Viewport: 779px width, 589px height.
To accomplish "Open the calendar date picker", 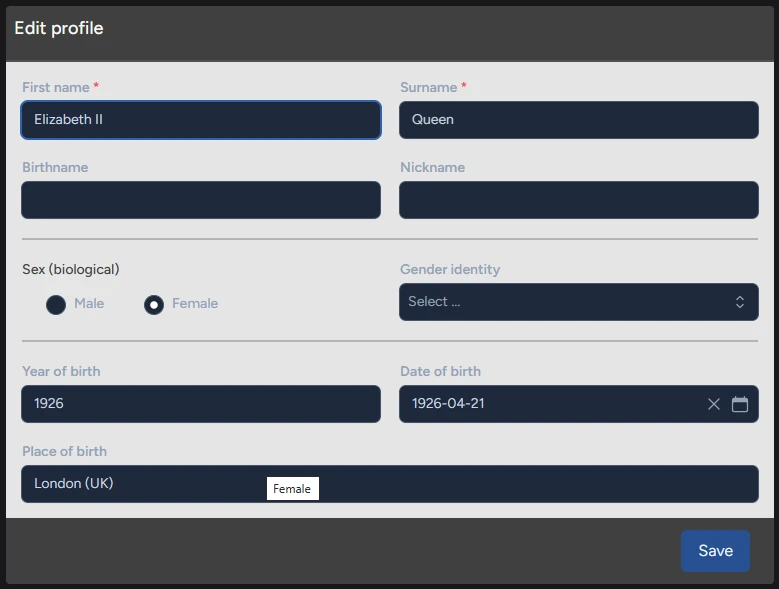I will 740,404.
